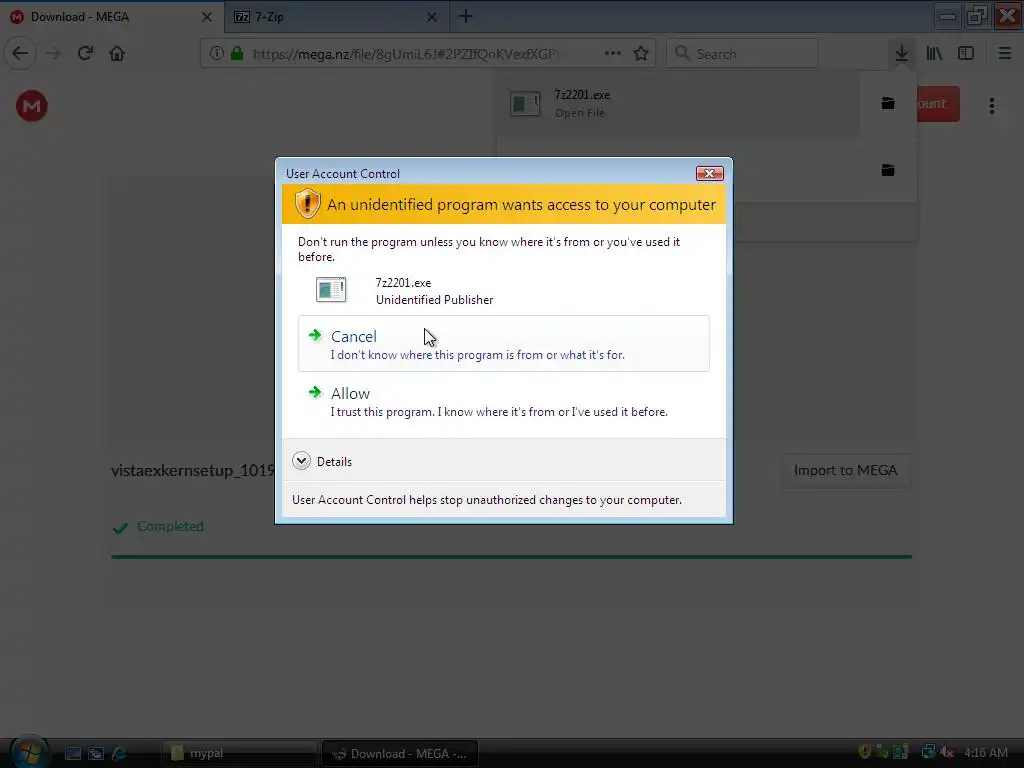This screenshot has width=1024, height=768.
Task: Toggle the downloads panel arrow button
Action: coord(901,54)
